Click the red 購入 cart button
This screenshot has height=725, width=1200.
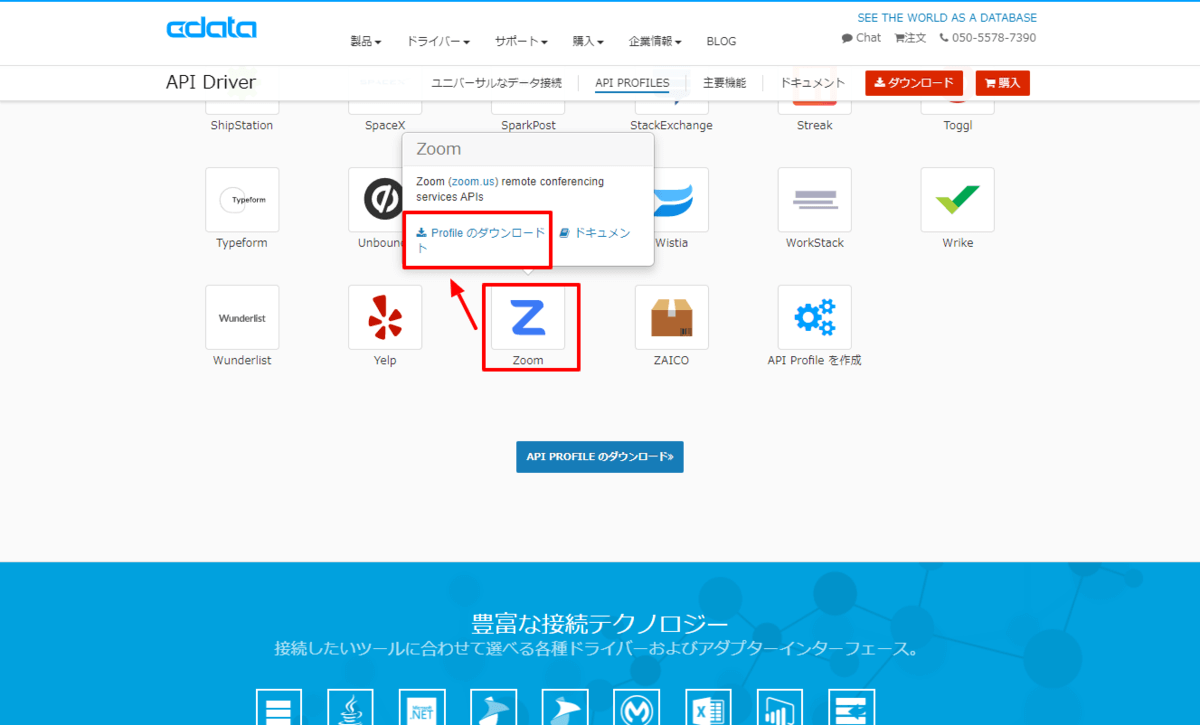click(1002, 83)
